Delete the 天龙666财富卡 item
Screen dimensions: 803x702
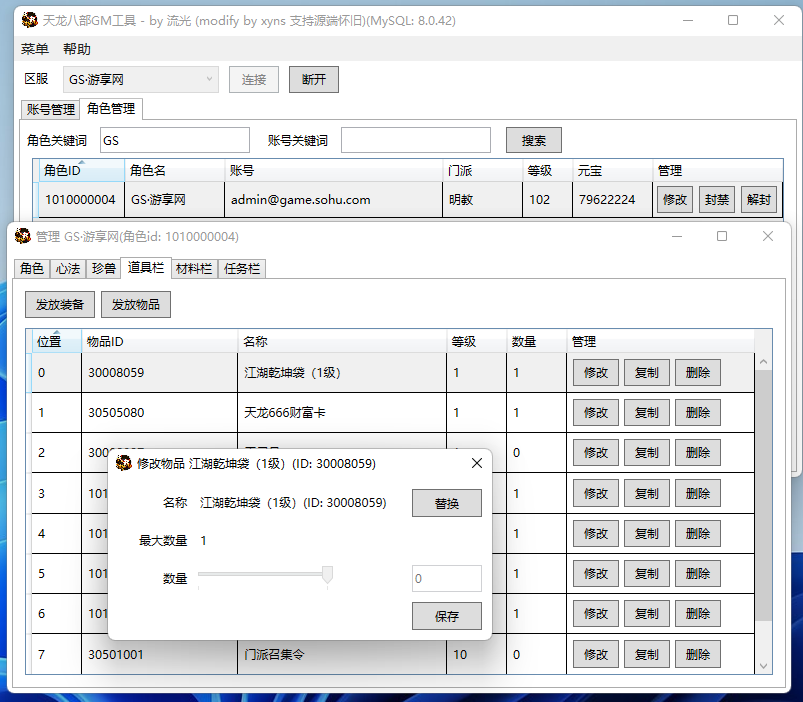click(697, 412)
